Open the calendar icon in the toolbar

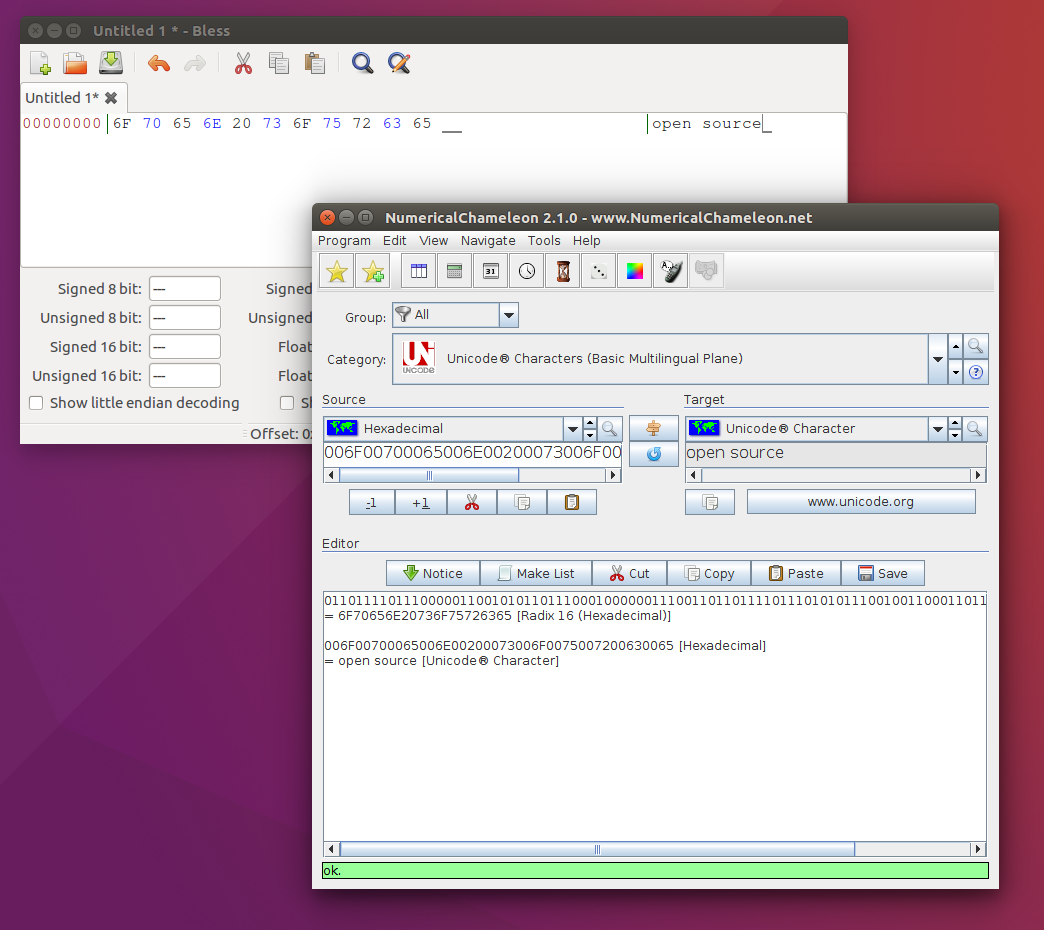click(x=491, y=271)
